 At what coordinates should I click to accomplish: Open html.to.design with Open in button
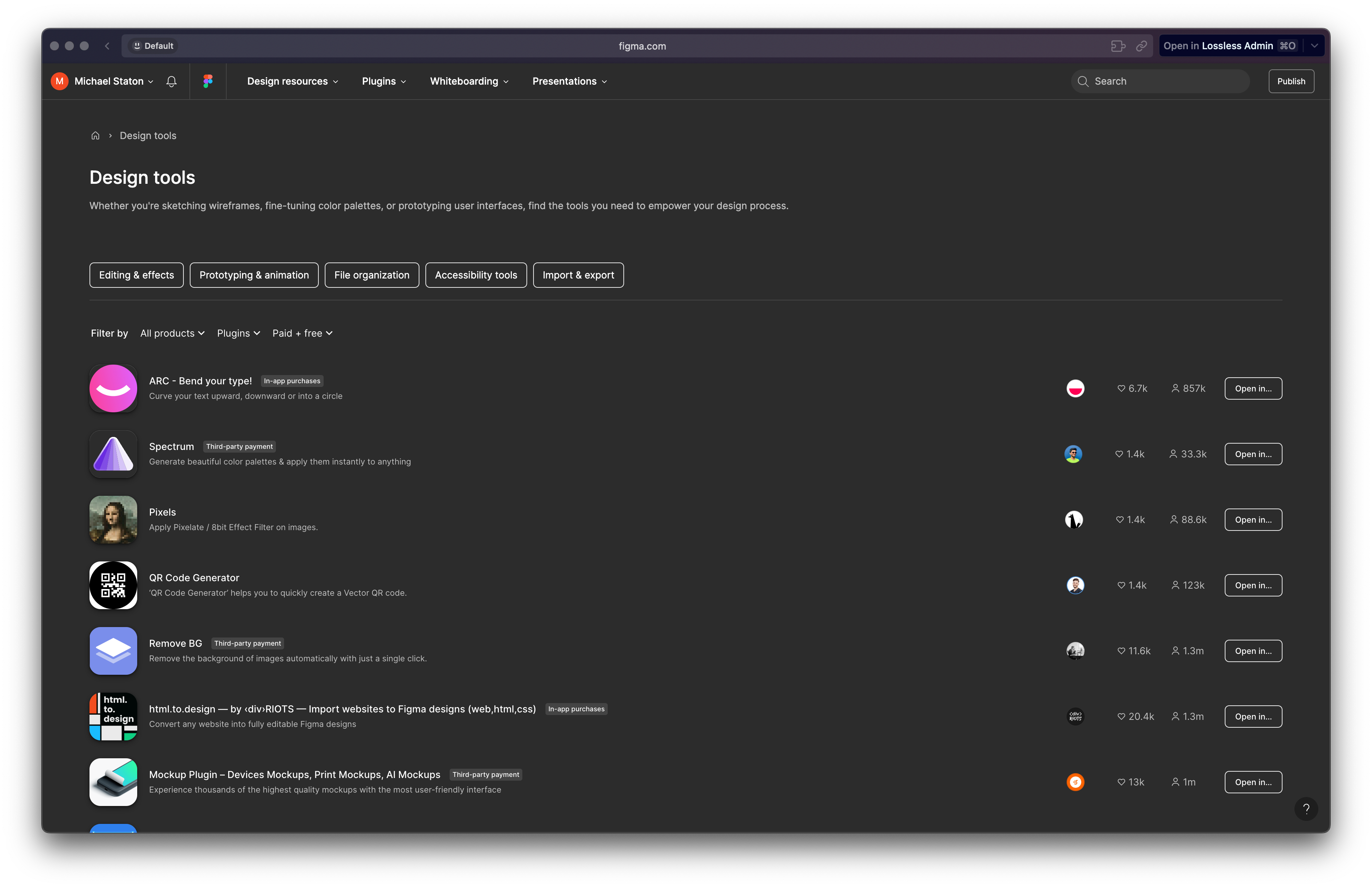1253,717
